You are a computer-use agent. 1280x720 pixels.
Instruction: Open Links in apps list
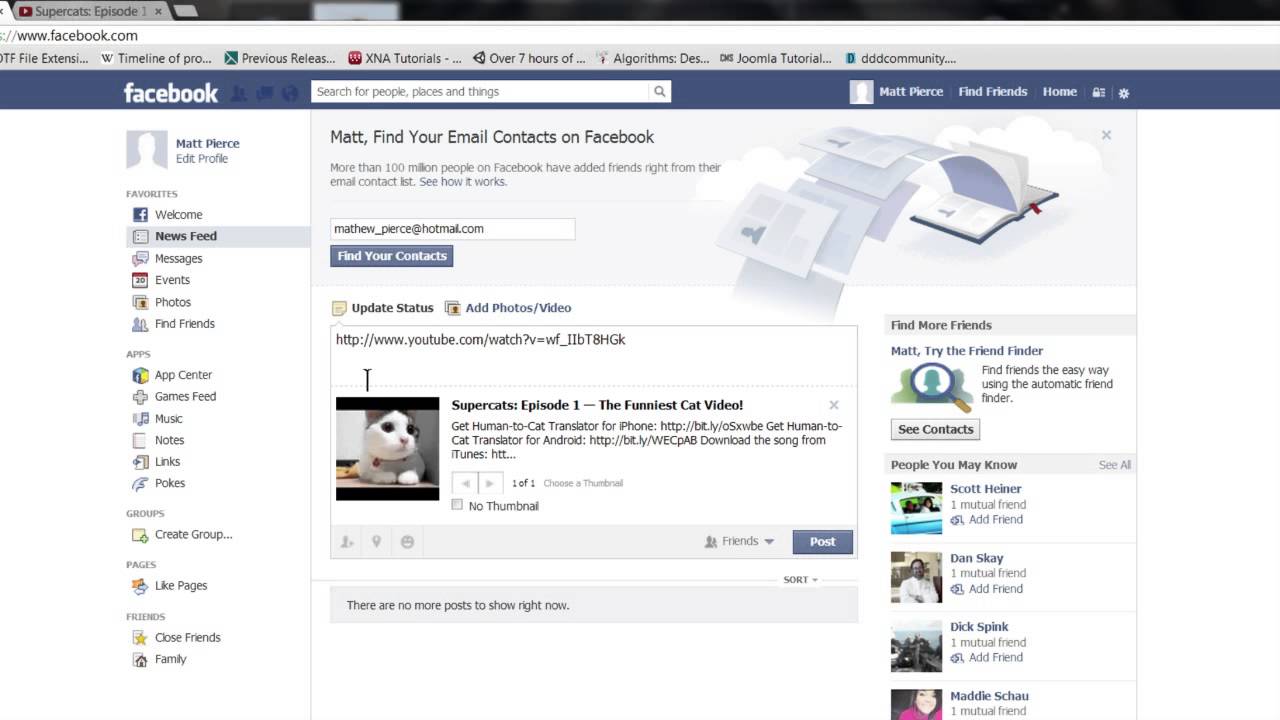[x=167, y=462]
